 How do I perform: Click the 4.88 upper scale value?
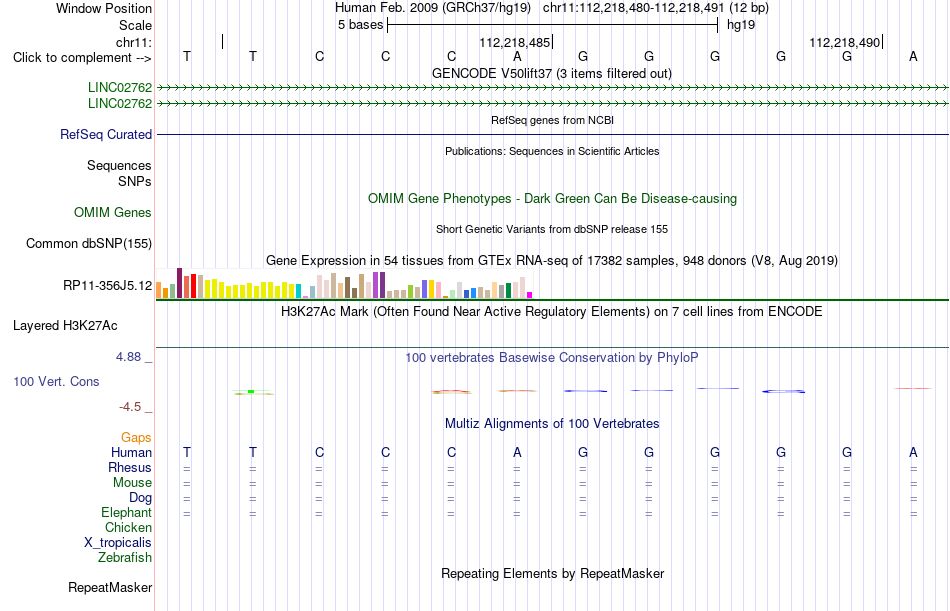pyautogui.click(x=128, y=357)
